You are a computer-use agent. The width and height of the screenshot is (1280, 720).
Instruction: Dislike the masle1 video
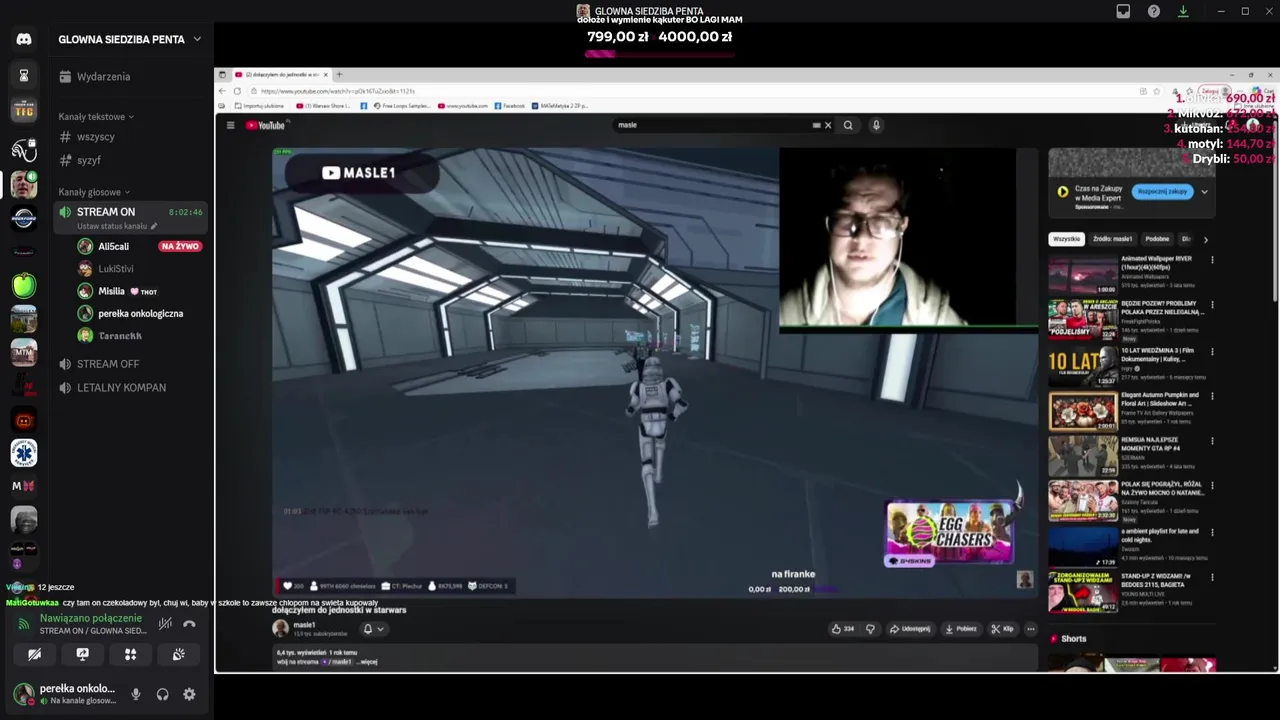click(x=870, y=629)
